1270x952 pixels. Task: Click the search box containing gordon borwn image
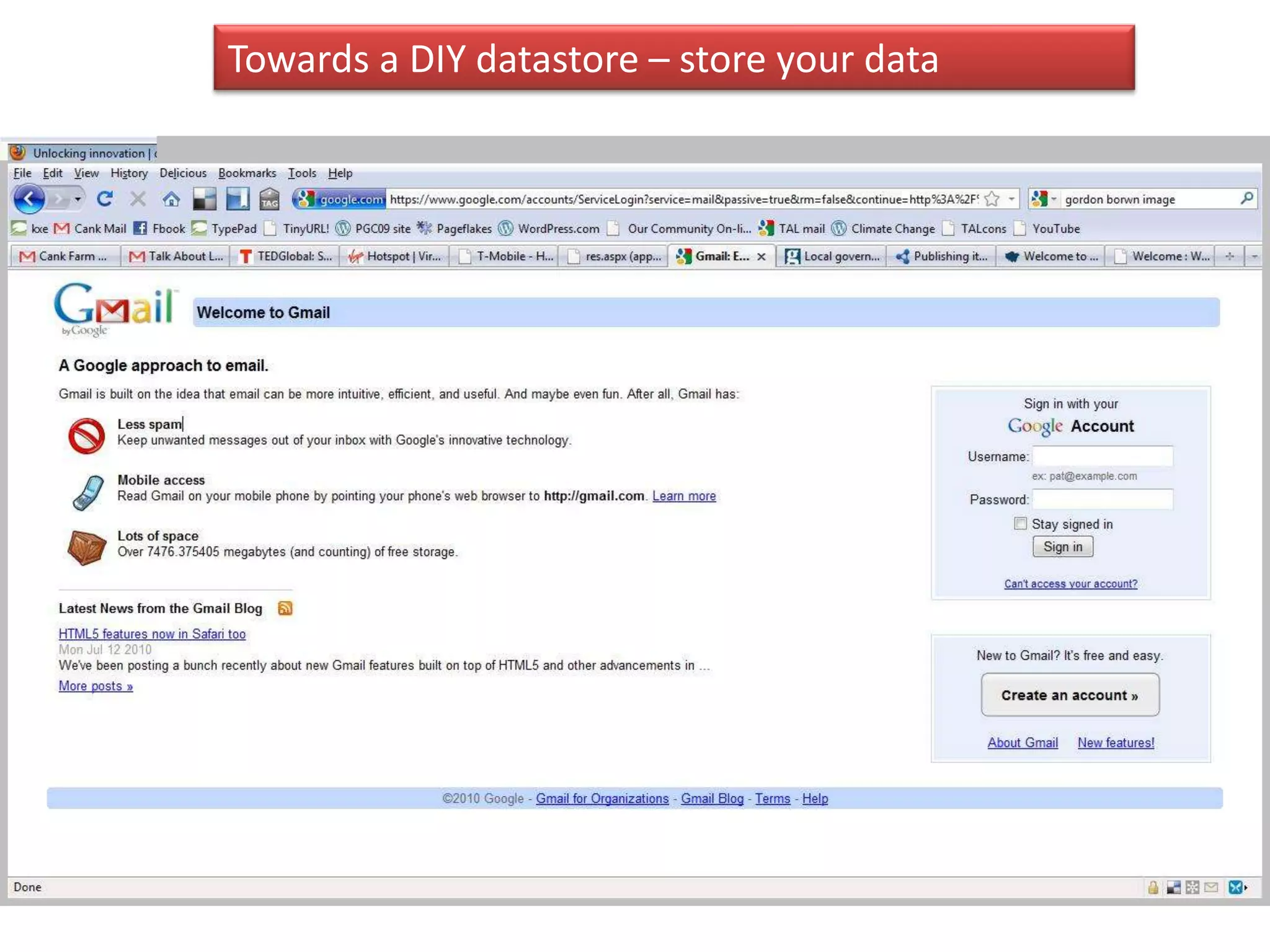click(x=1148, y=199)
